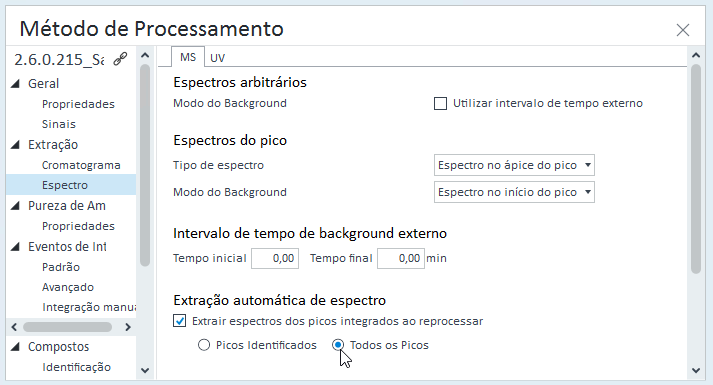Select the Picos Identificados radio option
This screenshot has width=713, height=385.
point(204,345)
